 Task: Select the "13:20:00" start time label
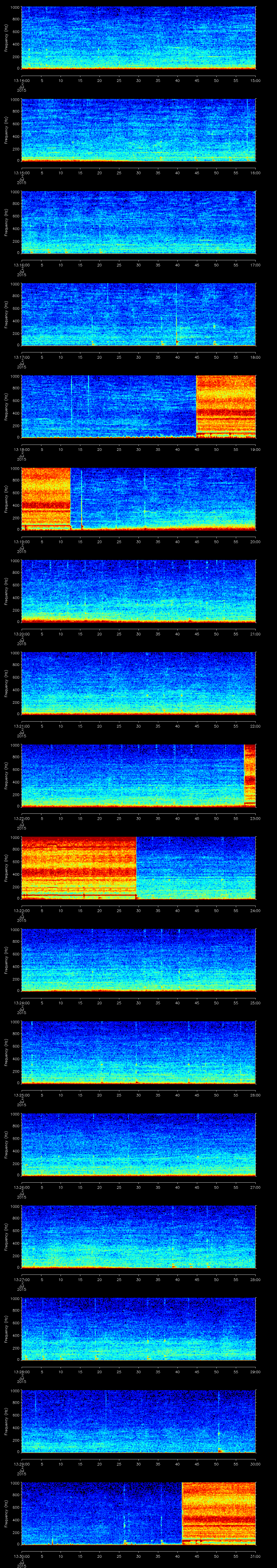point(21,634)
